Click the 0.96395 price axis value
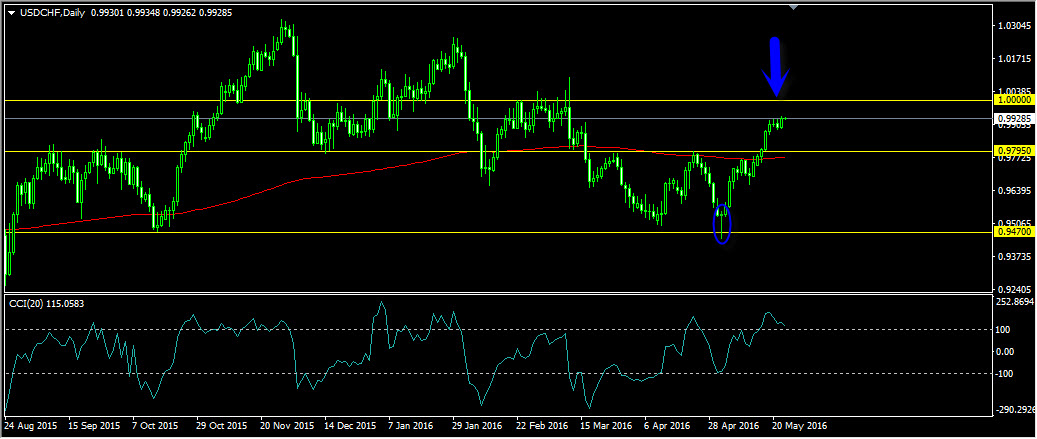The image size is (1037, 439). (x=1015, y=190)
